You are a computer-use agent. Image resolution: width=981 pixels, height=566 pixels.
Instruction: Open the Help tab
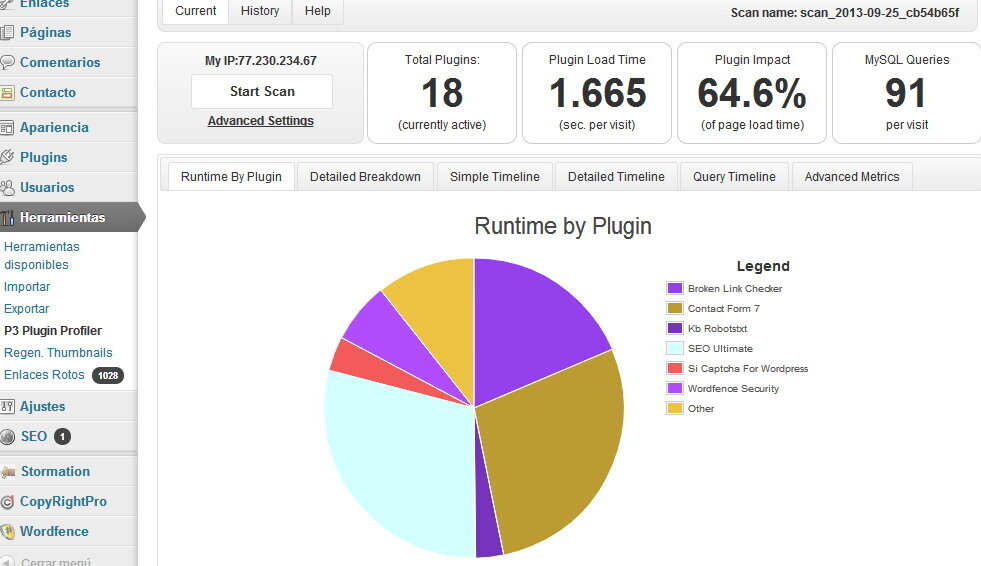[317, 11]
